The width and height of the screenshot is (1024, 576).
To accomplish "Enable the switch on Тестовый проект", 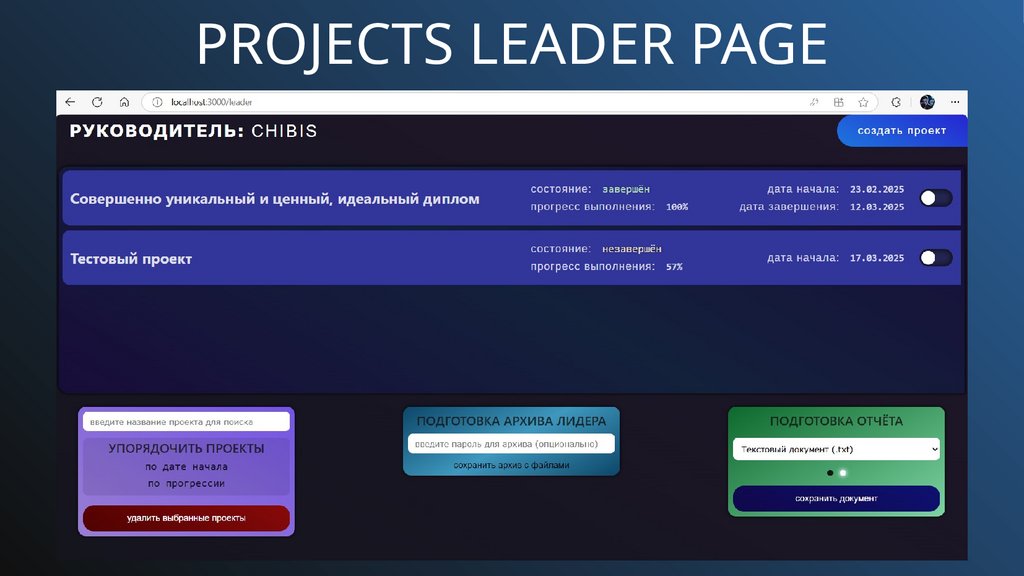I will [935, 257].
